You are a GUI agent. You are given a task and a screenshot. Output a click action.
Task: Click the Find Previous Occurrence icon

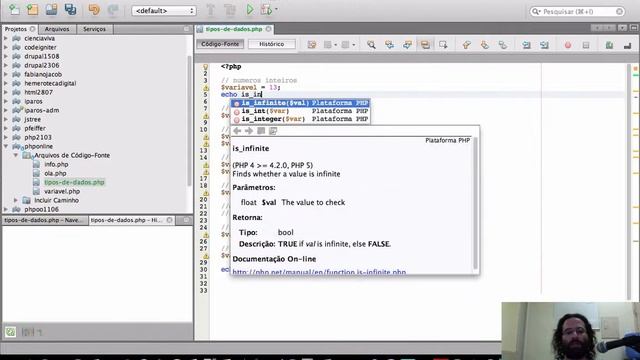tap(389, 44)
